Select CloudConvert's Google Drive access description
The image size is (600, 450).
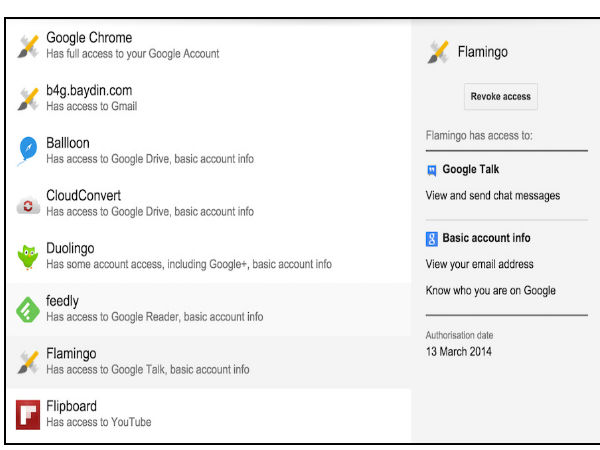[150, 212]
